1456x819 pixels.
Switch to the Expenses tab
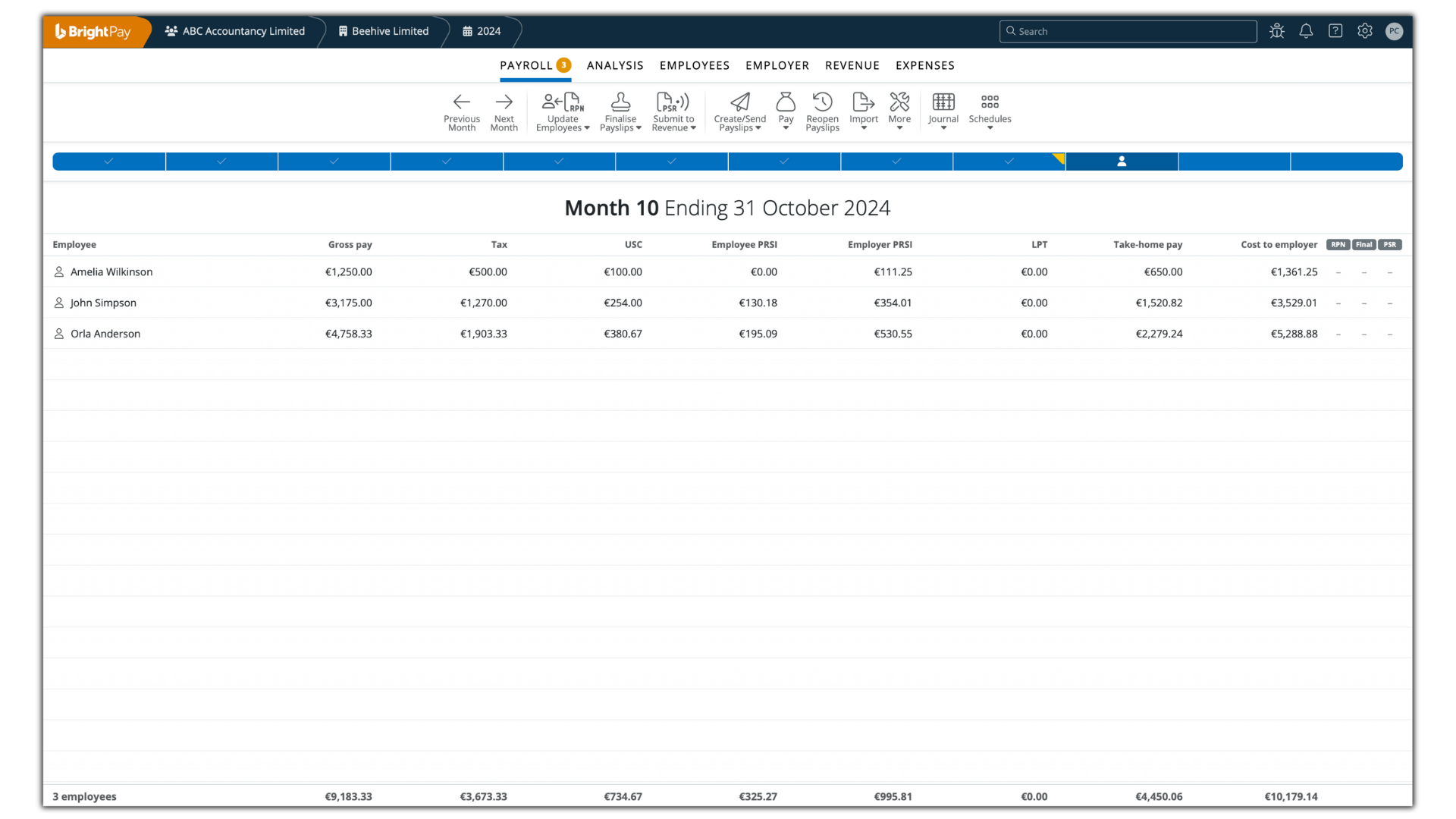click(925, 65)
